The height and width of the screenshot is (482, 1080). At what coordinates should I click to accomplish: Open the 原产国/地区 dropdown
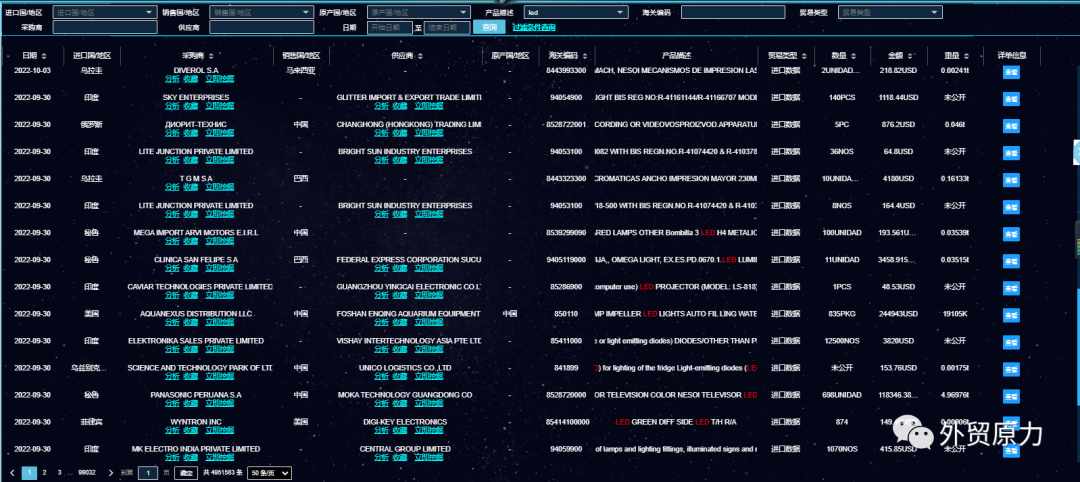coord(419,12)
